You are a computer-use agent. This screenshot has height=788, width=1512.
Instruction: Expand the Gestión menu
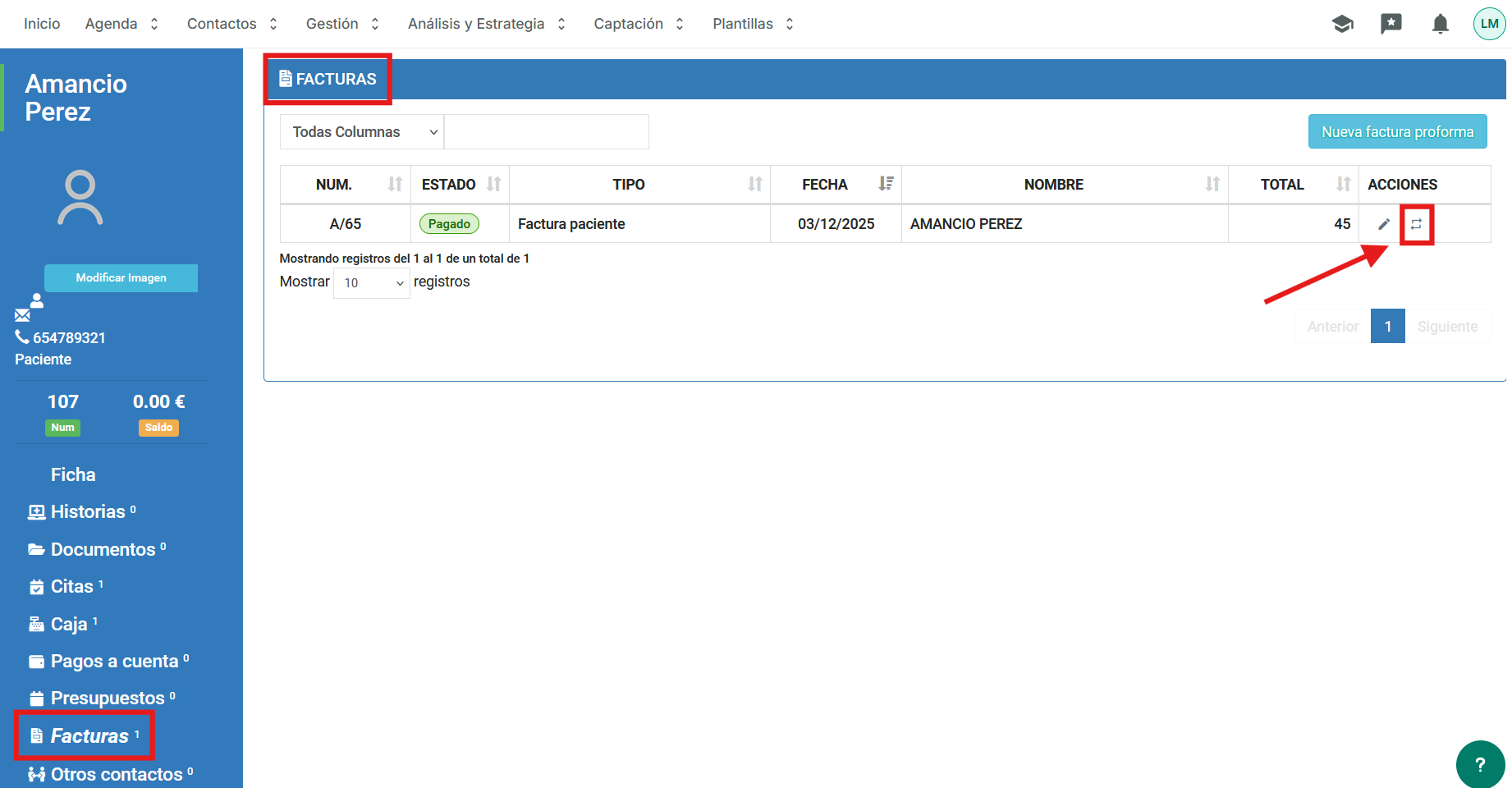(342, 24)
